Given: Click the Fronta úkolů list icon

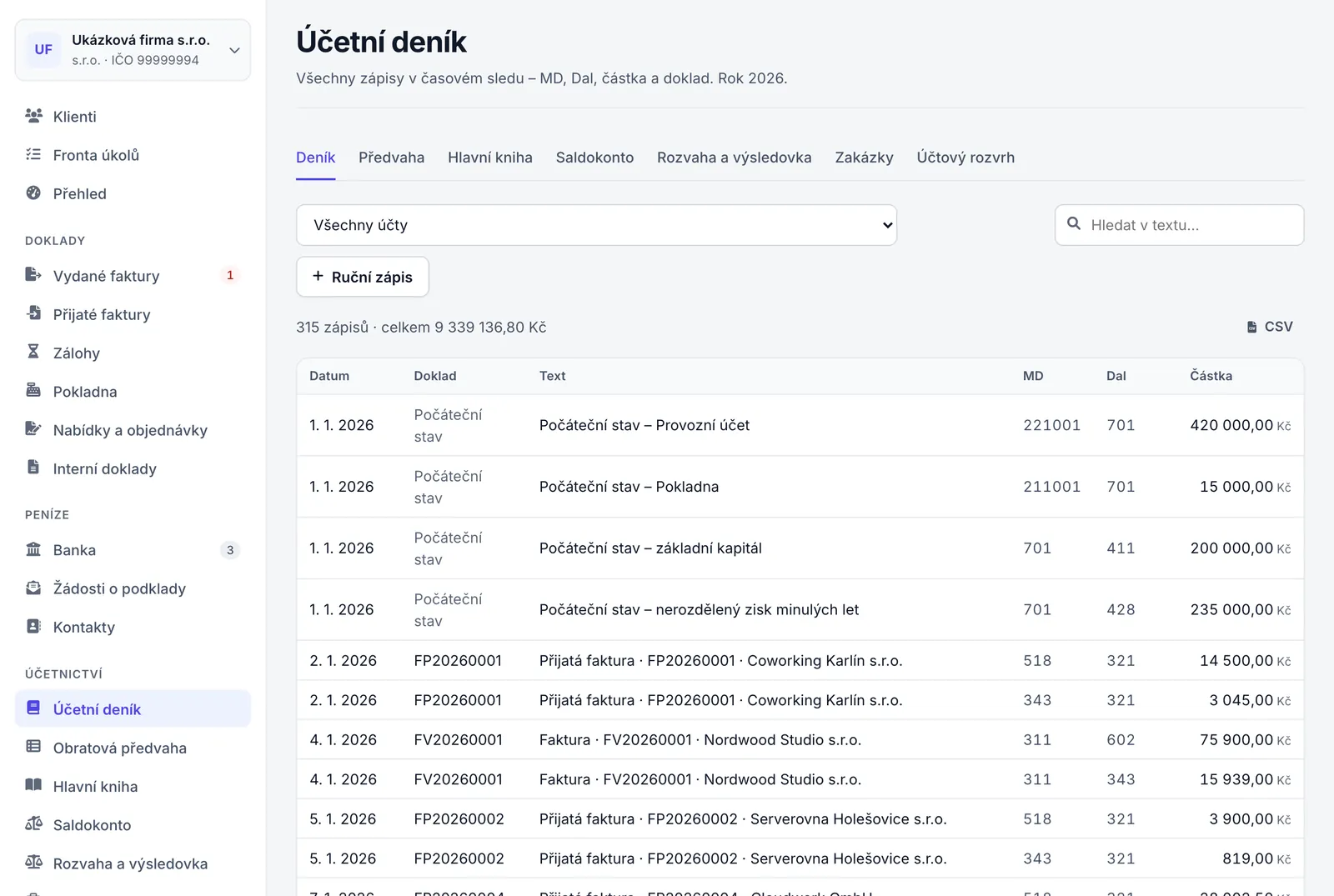Looking at the screenshot, I should pyautogui.click(x=33, y=154).
